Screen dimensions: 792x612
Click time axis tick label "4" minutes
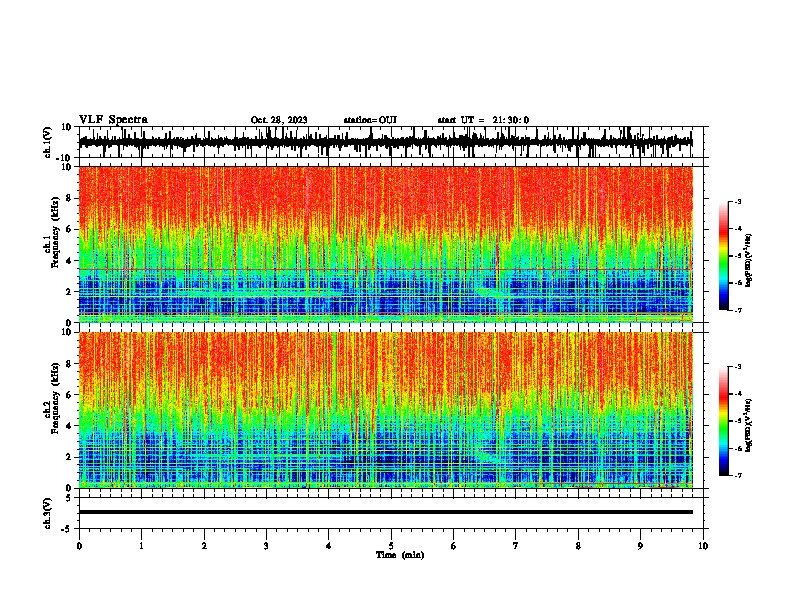click(329, 546)
